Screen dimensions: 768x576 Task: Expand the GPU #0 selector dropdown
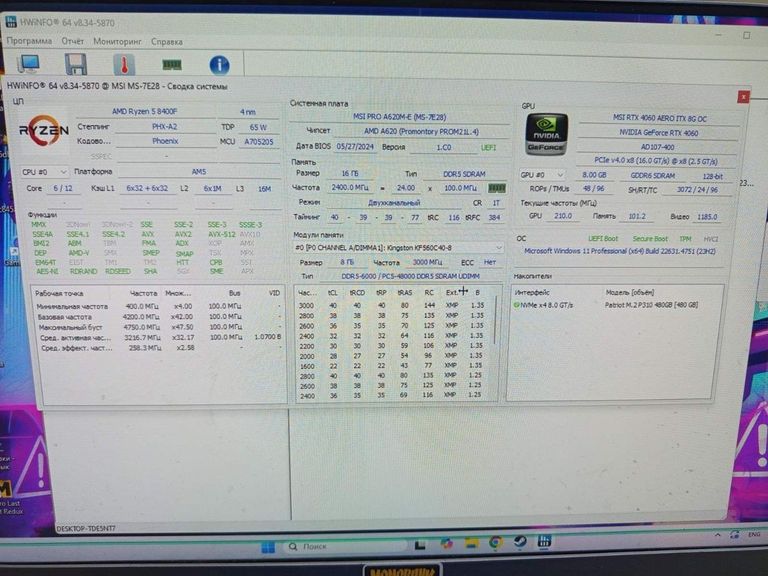pos(542,175)
